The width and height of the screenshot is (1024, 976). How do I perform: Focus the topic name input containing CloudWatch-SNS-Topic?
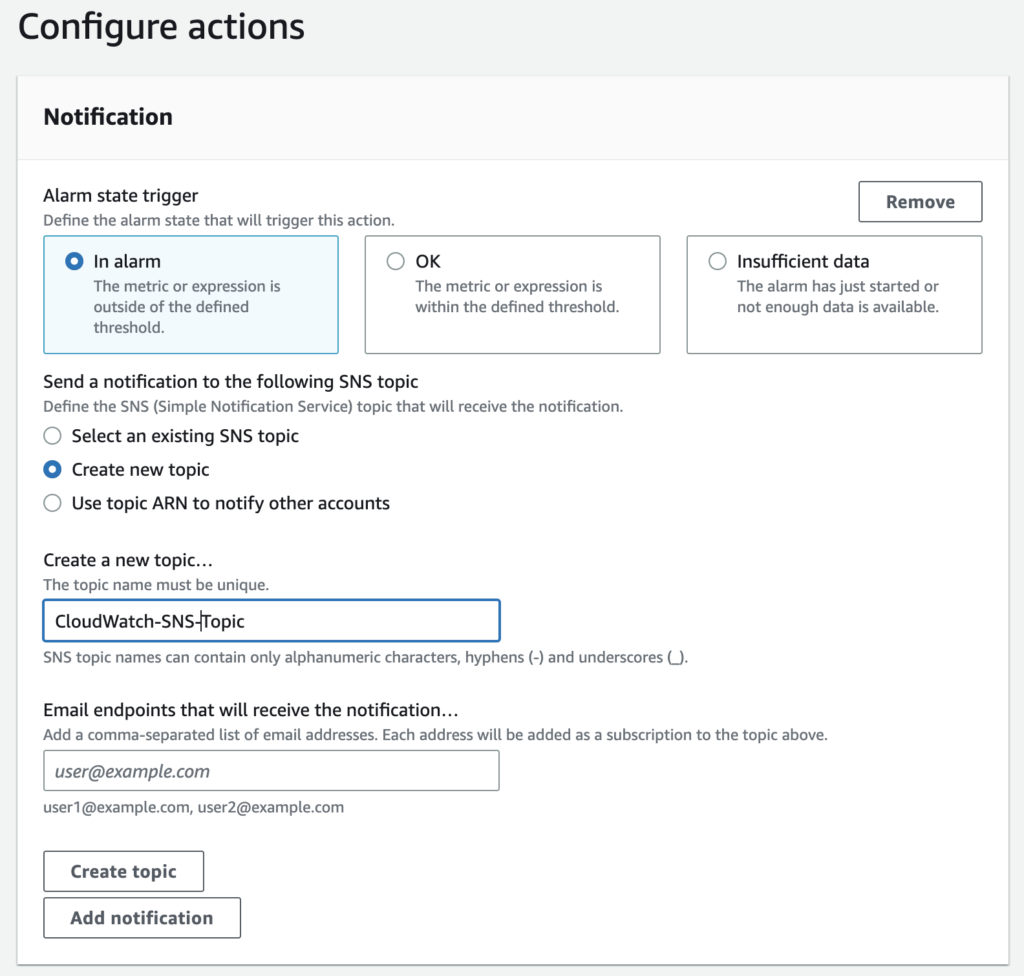270,620
